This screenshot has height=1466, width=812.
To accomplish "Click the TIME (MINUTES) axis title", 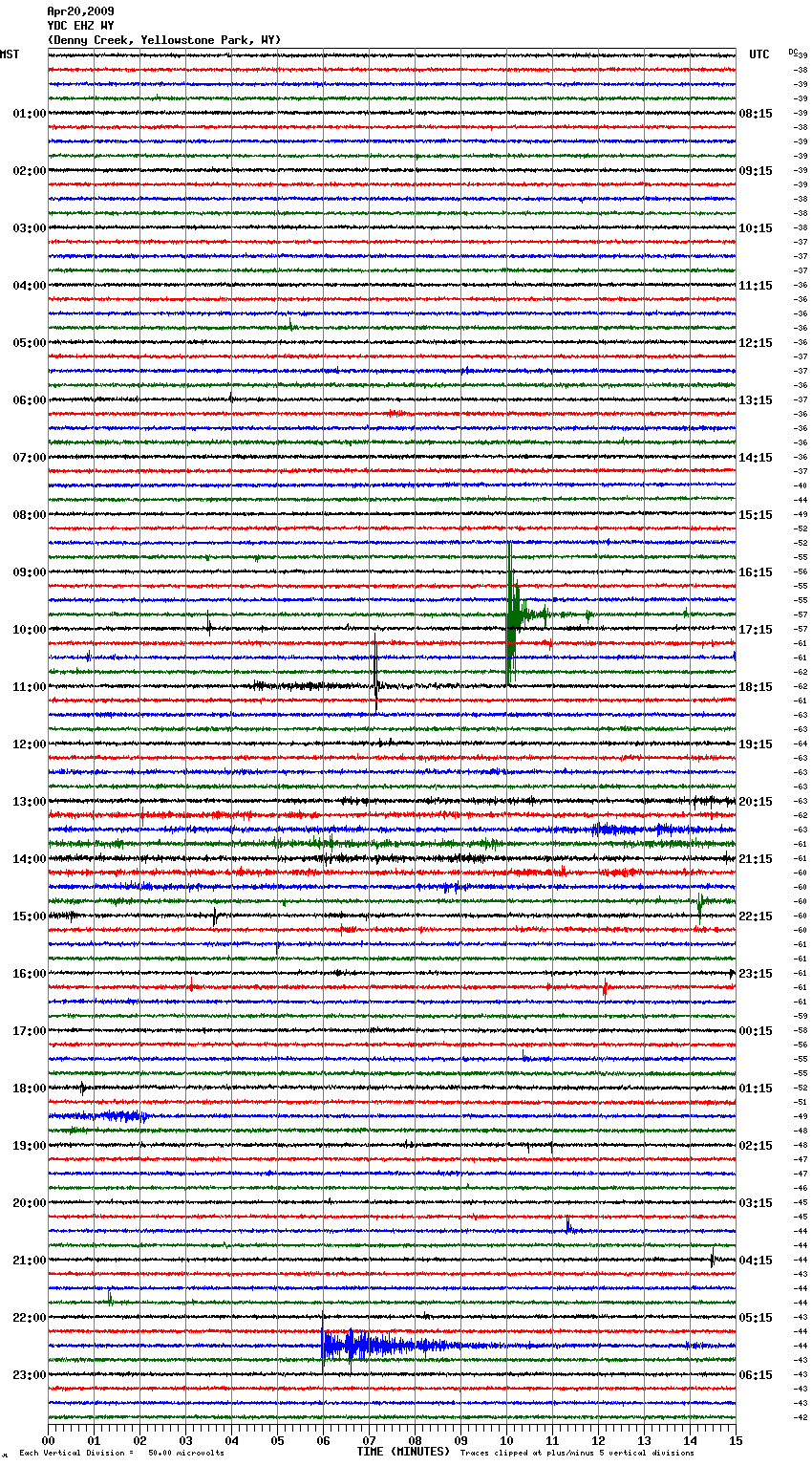I will (403, 1452).
